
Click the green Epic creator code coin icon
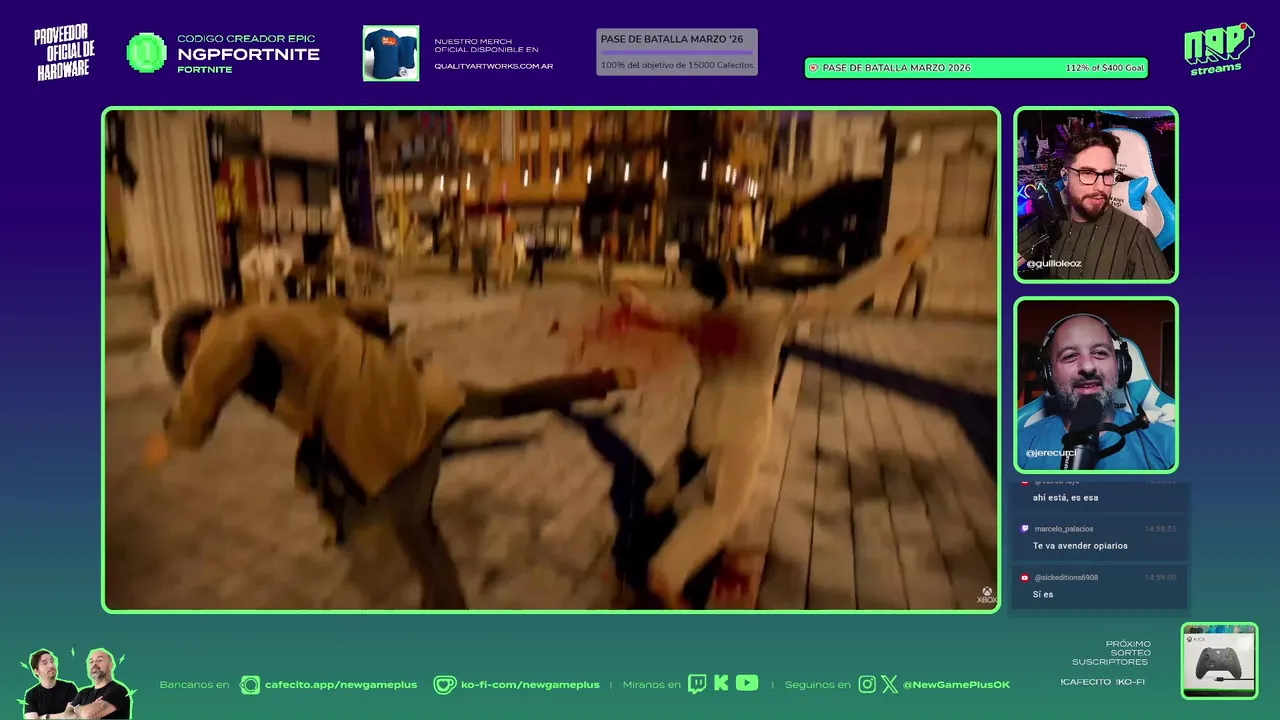coord(147,53)
